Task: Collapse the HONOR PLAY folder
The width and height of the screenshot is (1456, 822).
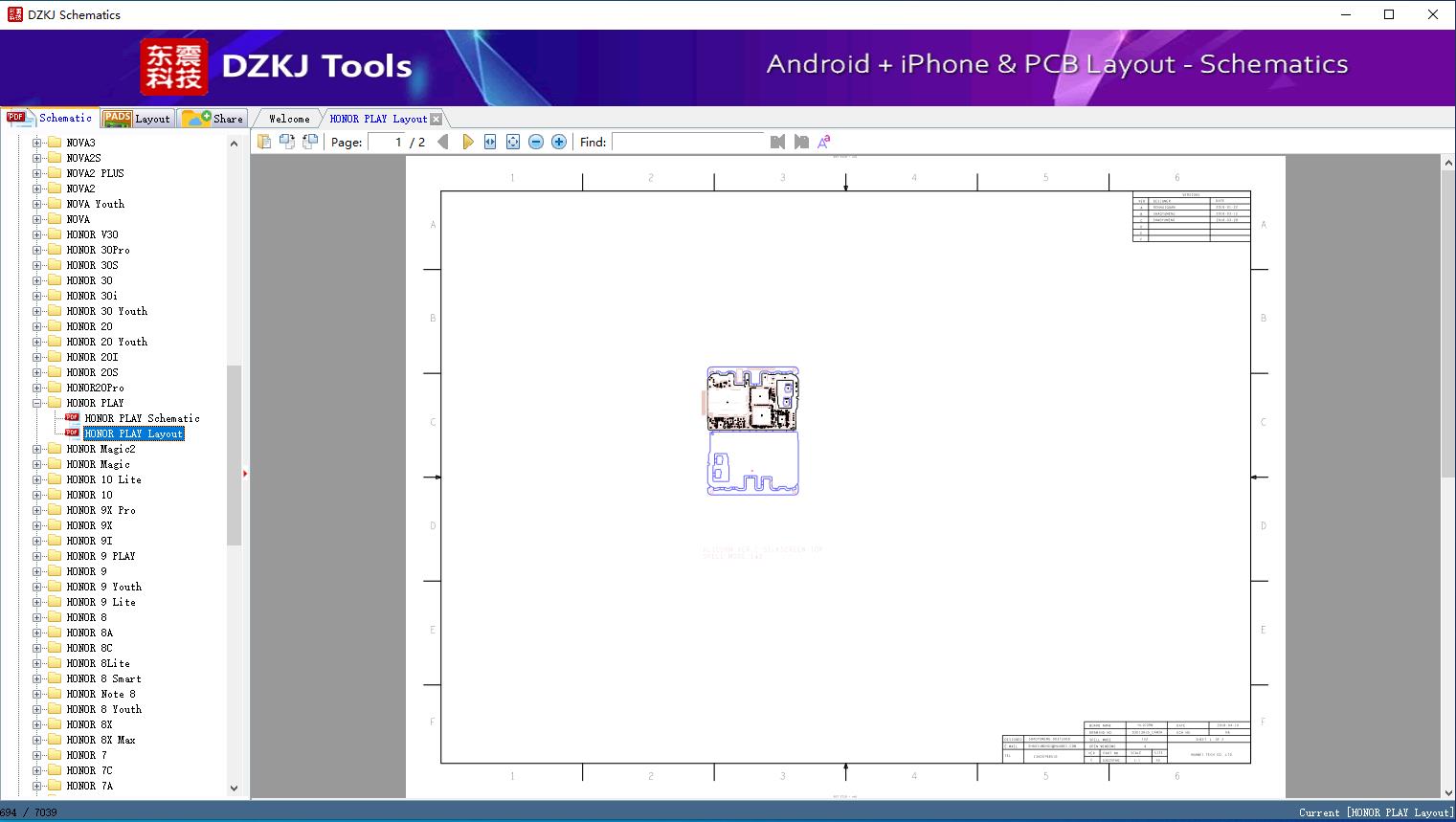Action: coord(37,403)
